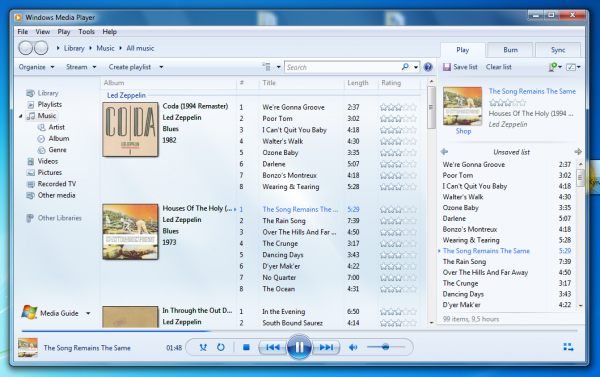This screenshot has height=377, width=600.
Task: Skip to previous track
Action: [x=273, y=347]
